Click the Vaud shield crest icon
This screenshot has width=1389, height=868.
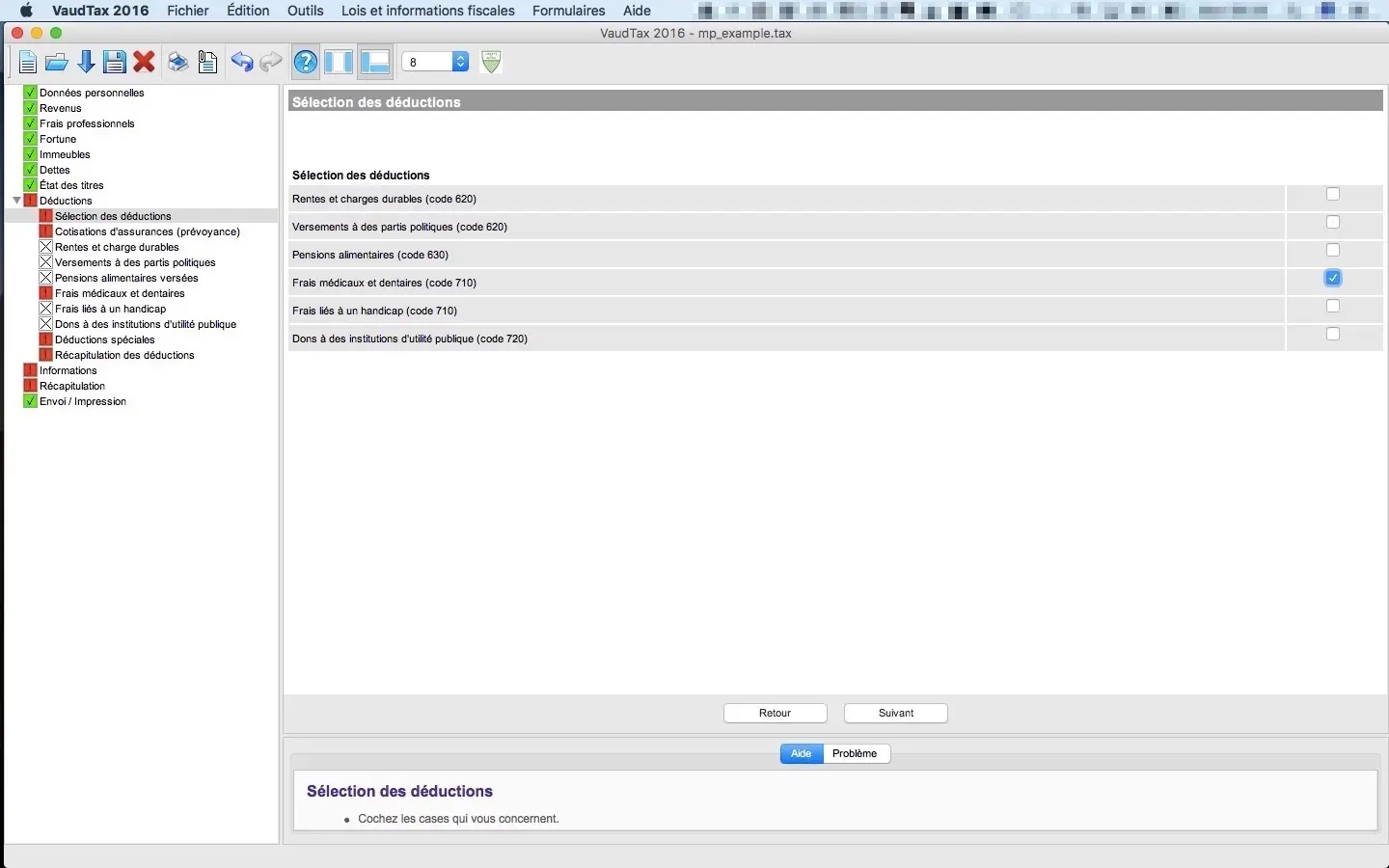[491, 62]
